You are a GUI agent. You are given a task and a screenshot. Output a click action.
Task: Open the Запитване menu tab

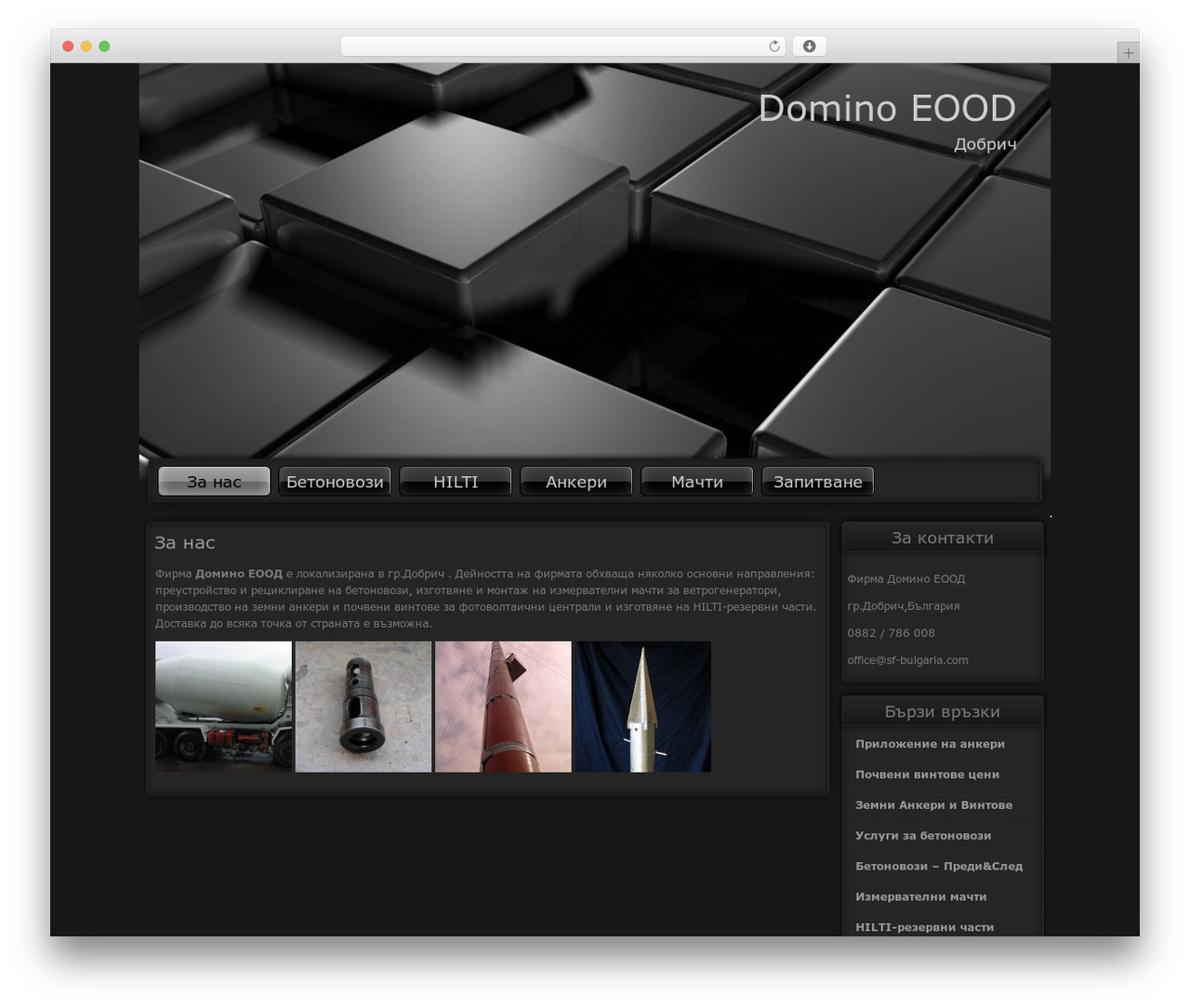point(818,482)
